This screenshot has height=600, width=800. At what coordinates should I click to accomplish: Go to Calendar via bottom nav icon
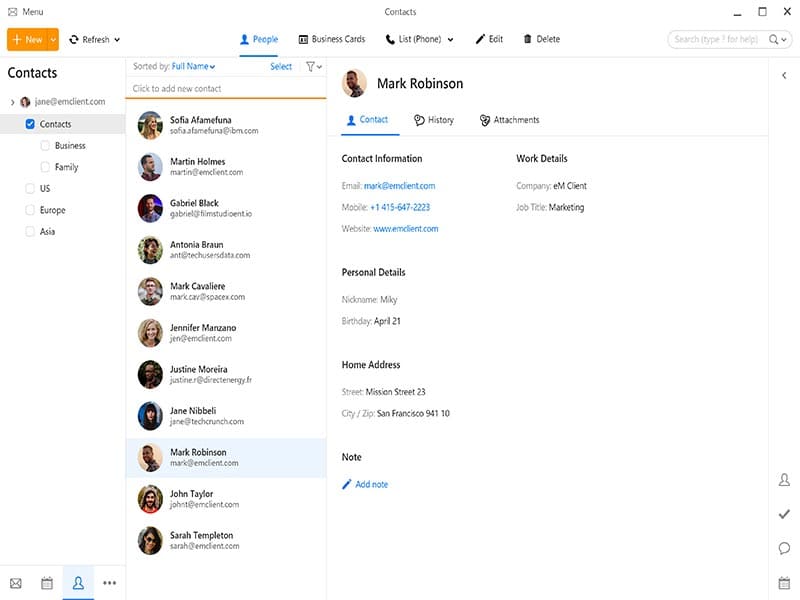[x=47, y=583]
